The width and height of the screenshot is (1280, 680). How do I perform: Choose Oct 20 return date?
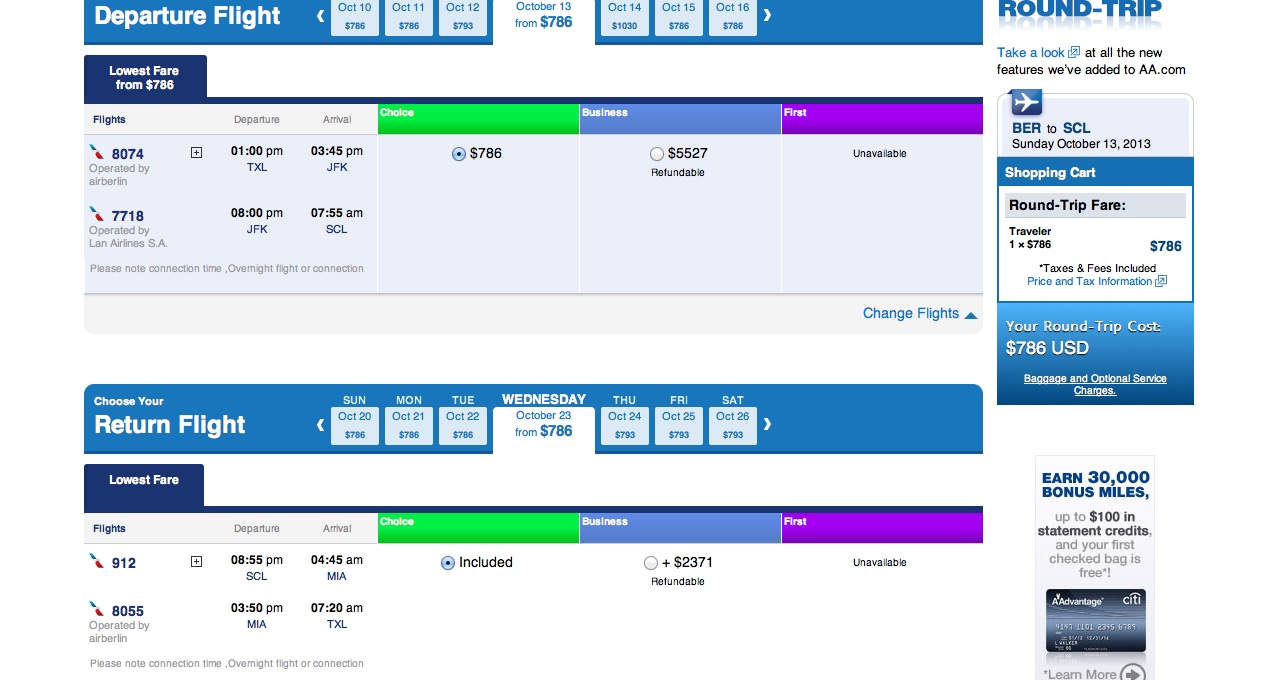(355, 425)
